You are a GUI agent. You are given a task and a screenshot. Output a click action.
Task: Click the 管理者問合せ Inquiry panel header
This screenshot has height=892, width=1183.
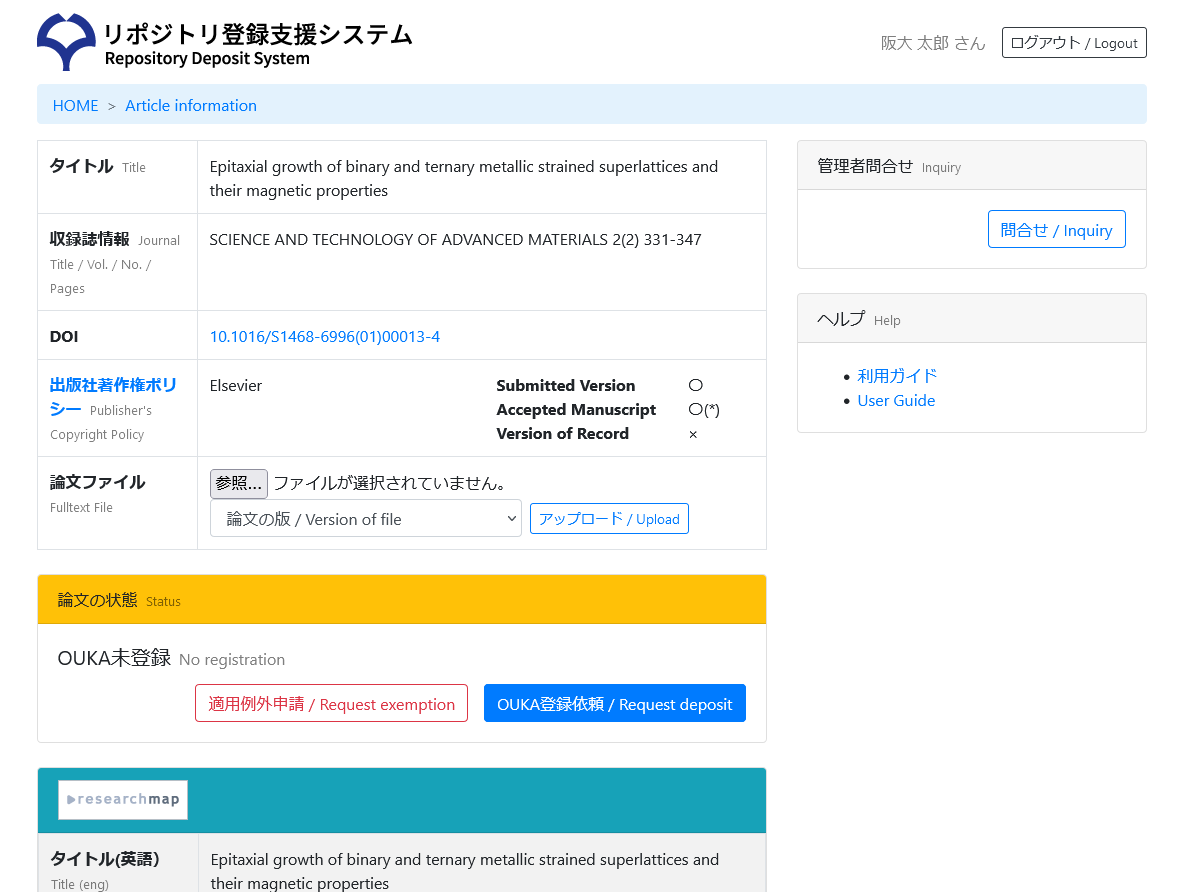coord(971,166)
